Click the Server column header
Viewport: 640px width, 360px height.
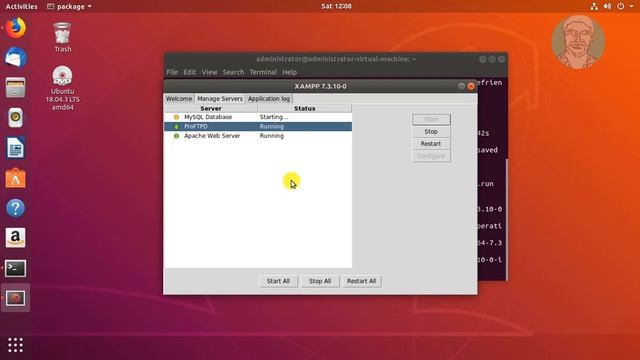(x=211, y=109)
